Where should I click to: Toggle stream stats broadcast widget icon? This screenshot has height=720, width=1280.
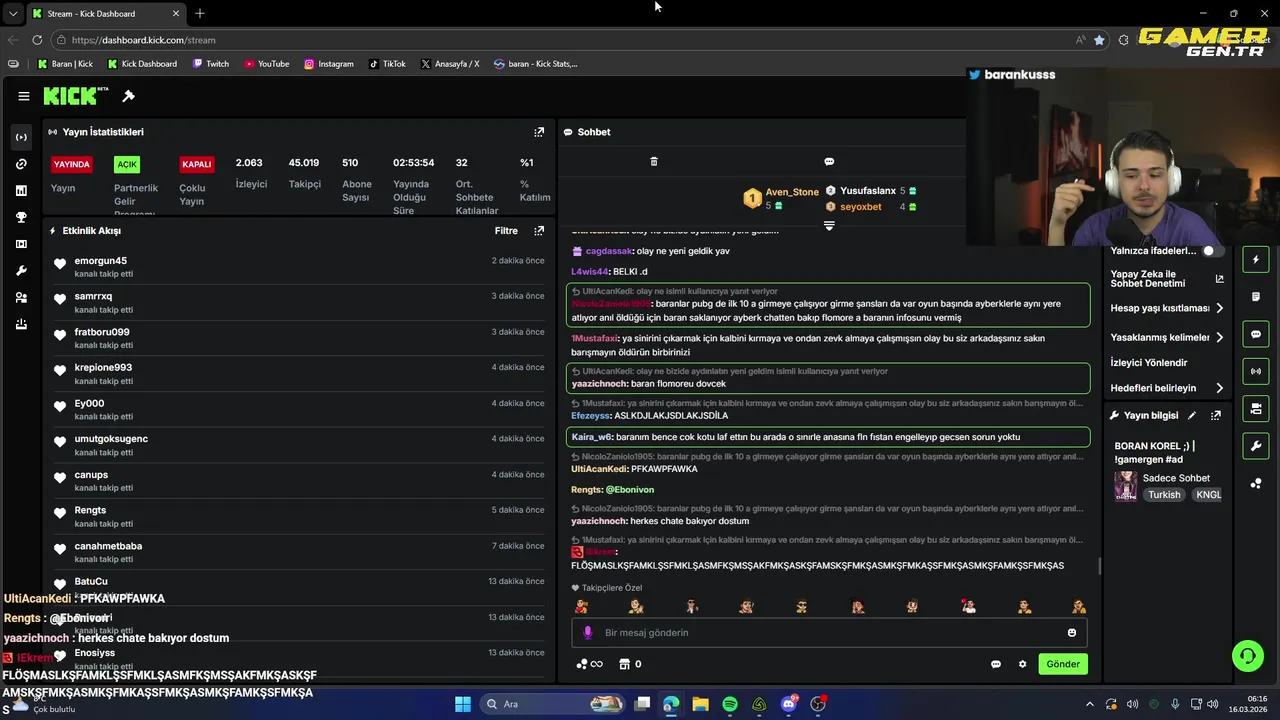click(x=1256, y=371)
